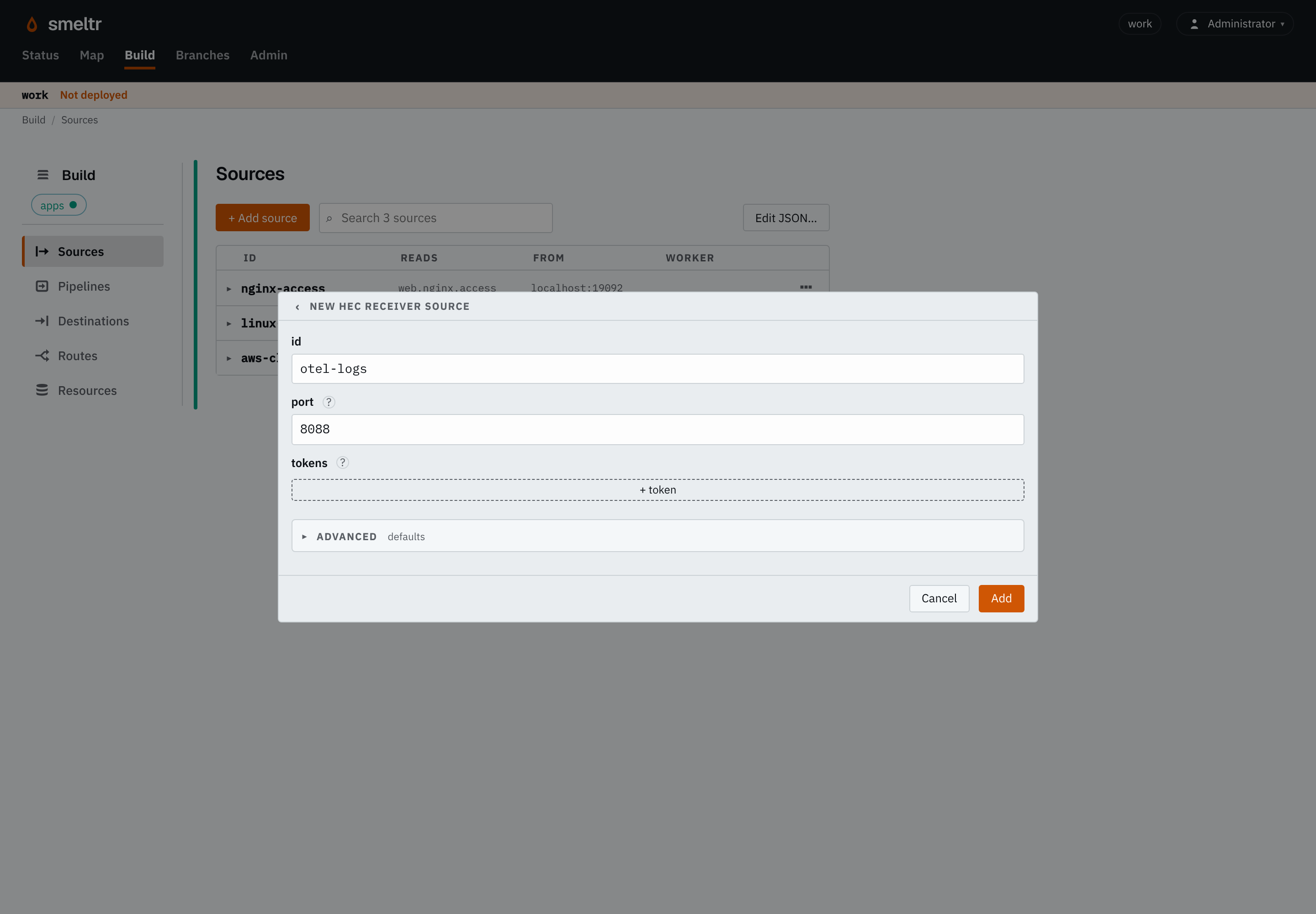Viewport: 1316px width, 914px height.
Task: Open the Branches tab
Action: [x=203, y=55]
